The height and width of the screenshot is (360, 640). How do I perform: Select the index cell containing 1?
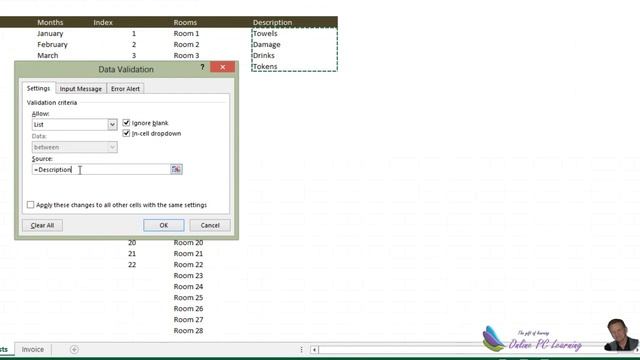pos(134,33)
